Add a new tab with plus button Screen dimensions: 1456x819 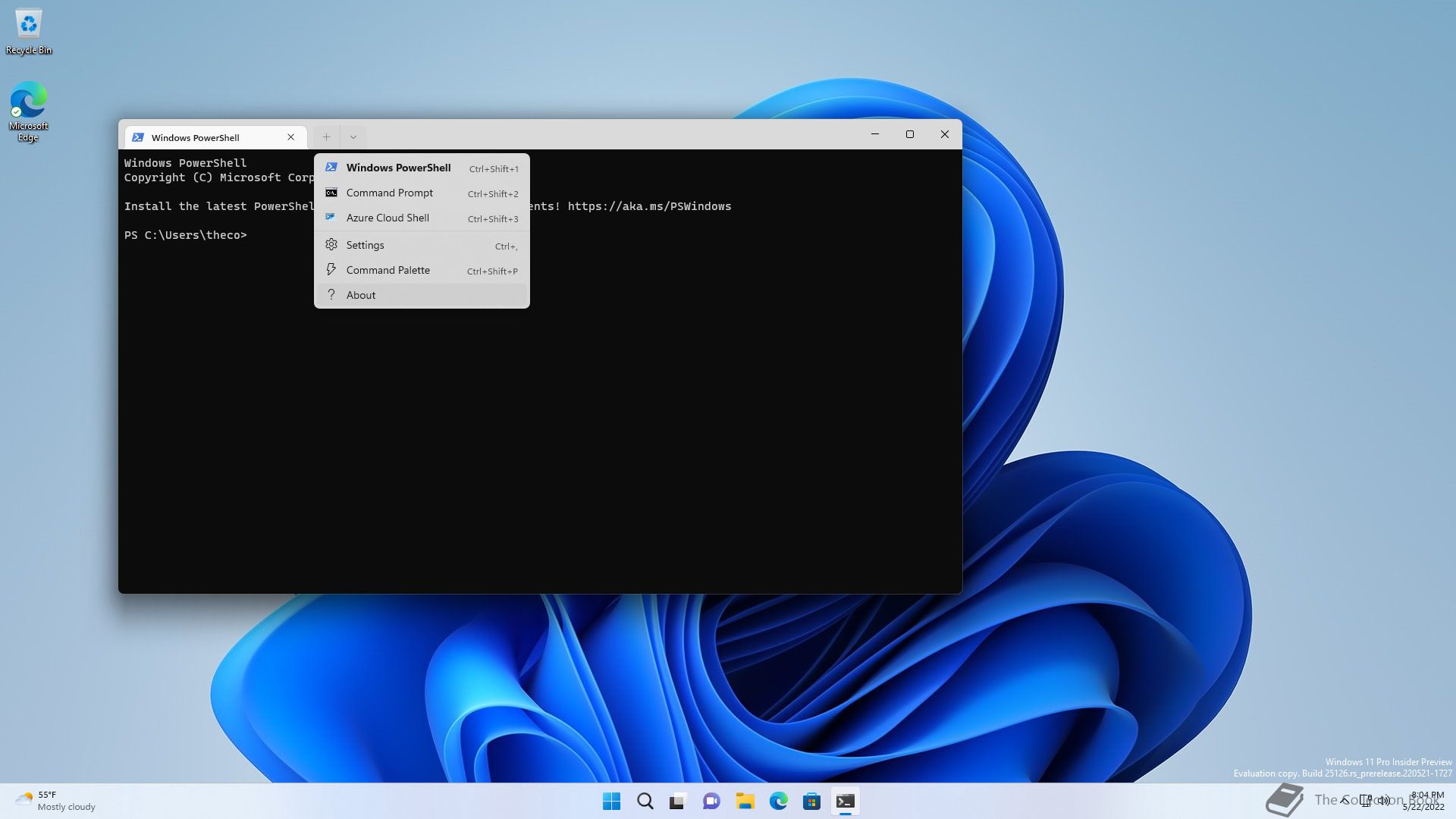coord(326,137)
